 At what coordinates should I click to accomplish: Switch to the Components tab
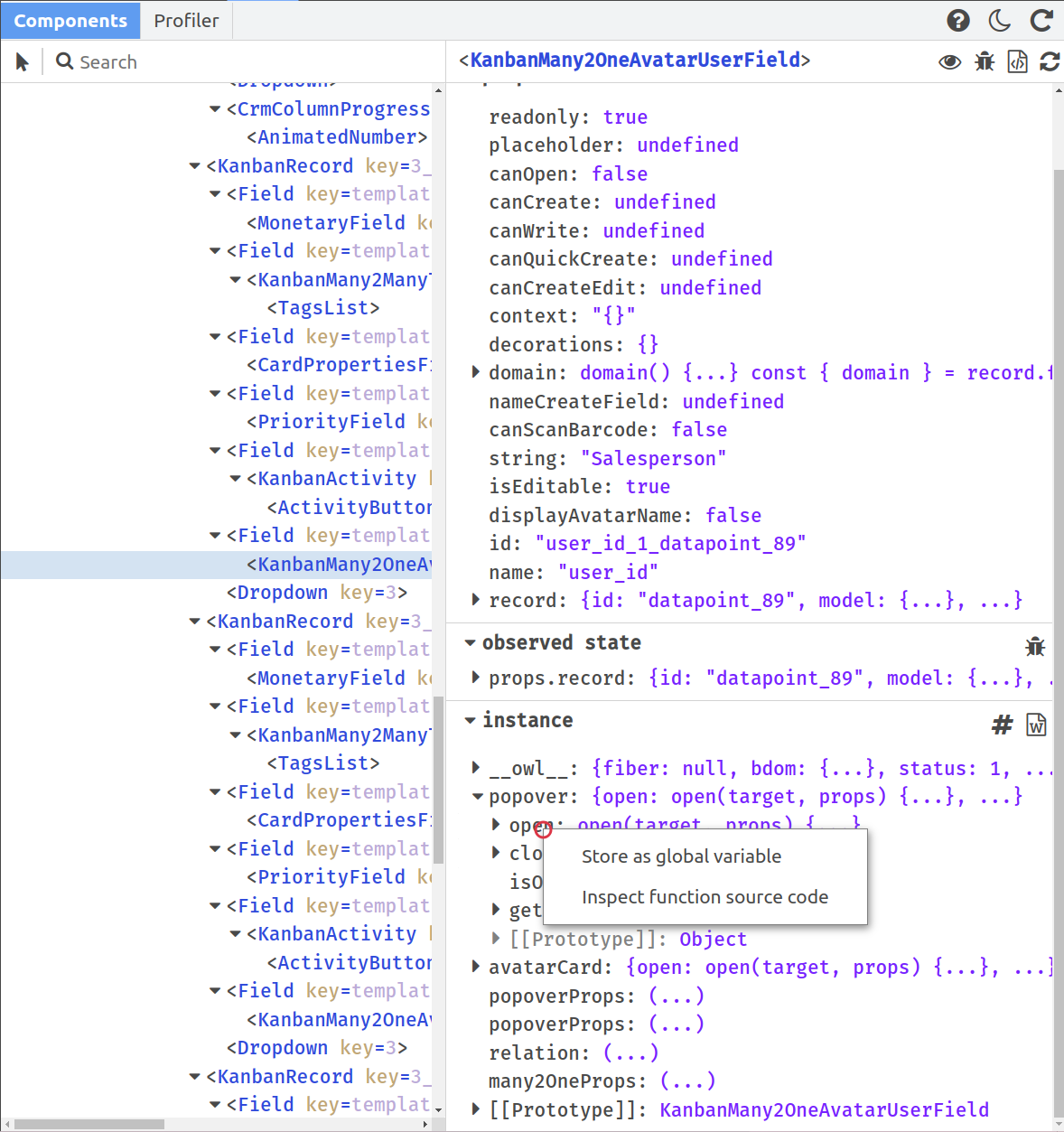point(70,20)
